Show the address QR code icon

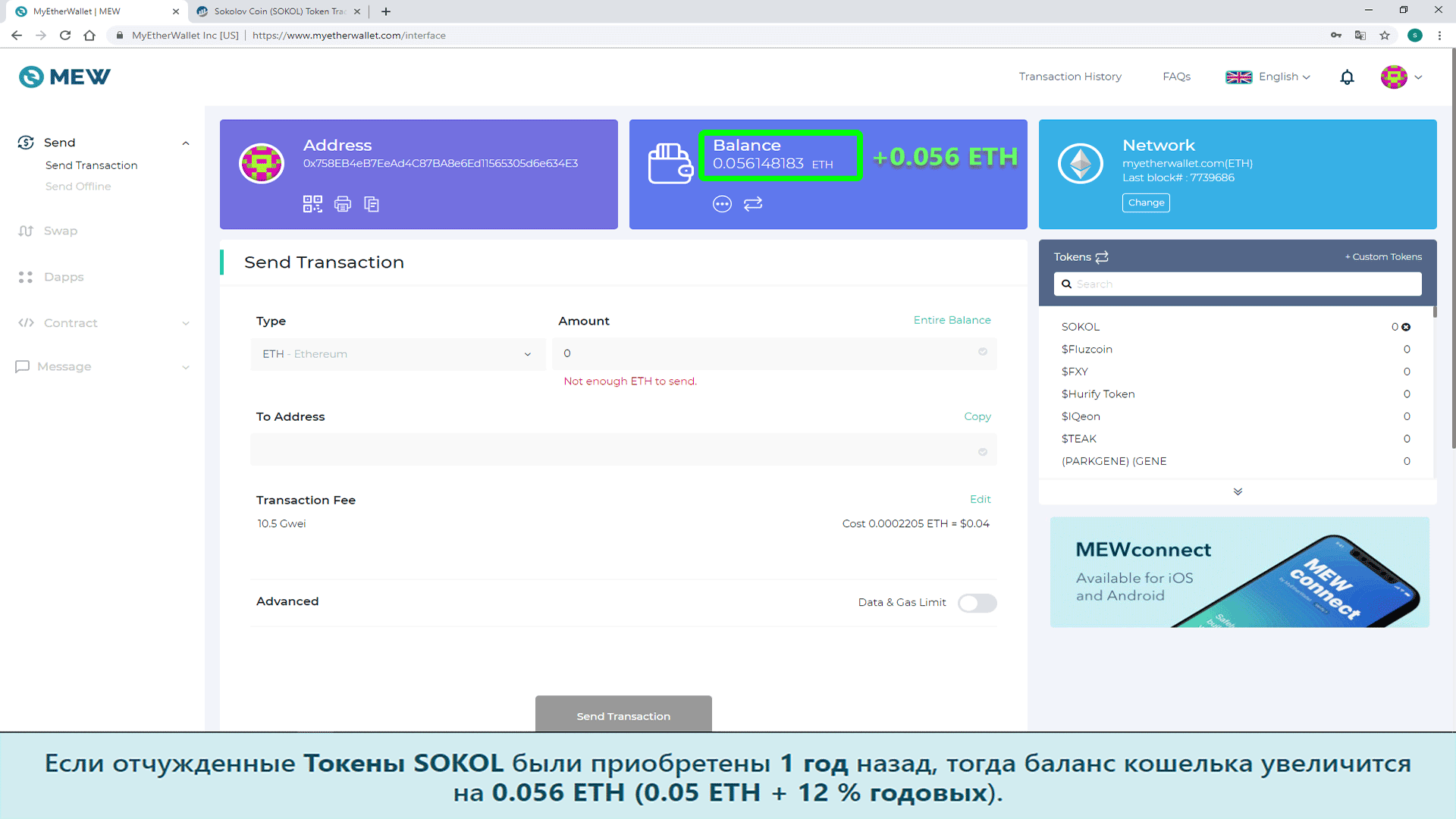coord(312,204)
